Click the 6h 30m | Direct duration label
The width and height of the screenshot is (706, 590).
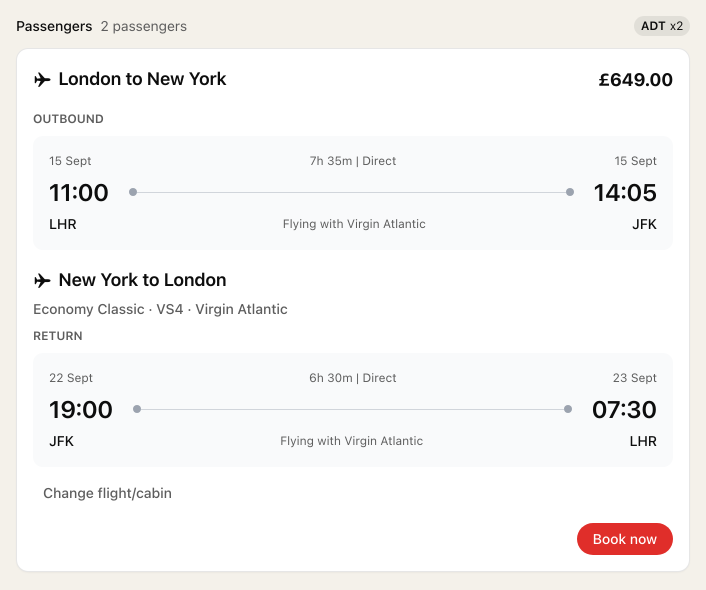pyautogui.click(x=353, y=378)
